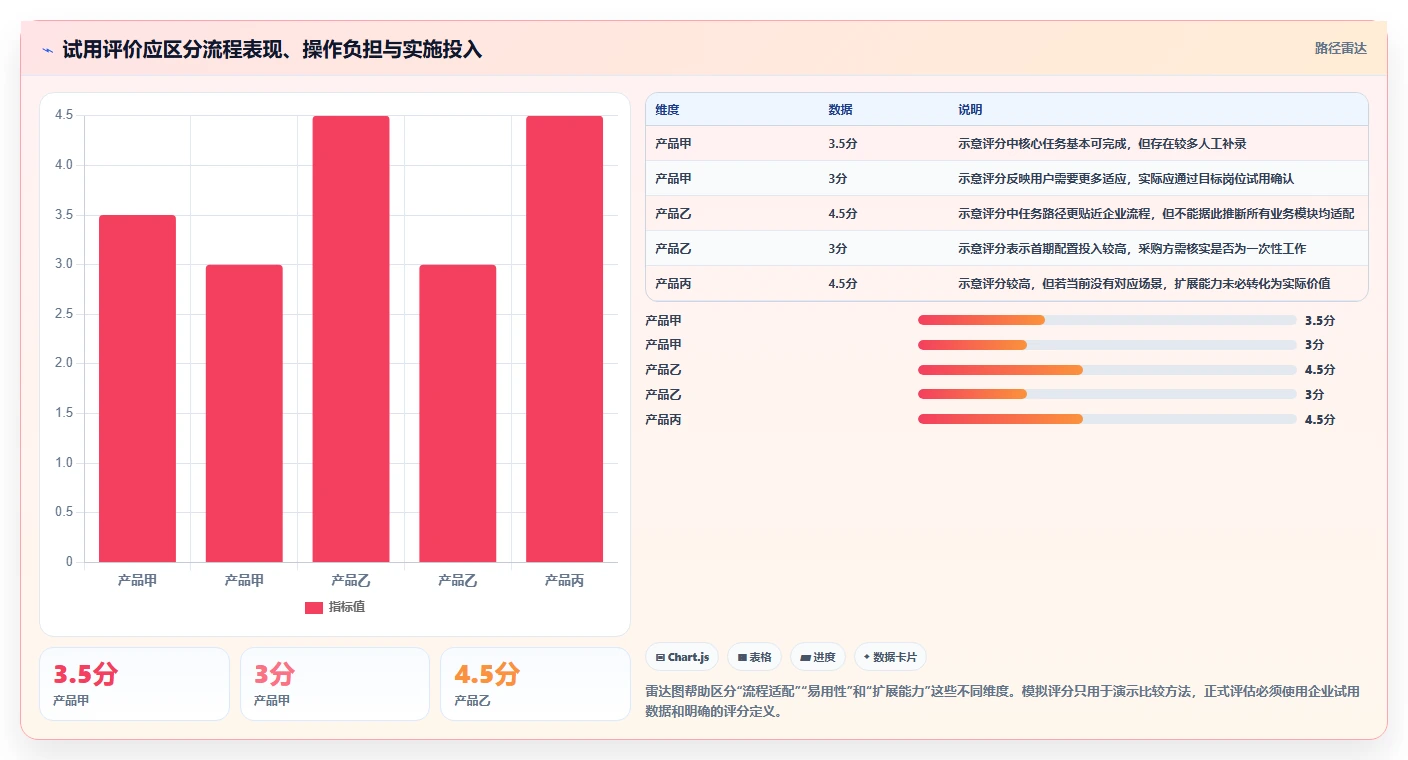Click the 产品丙 chart bar

pos(565,339)
